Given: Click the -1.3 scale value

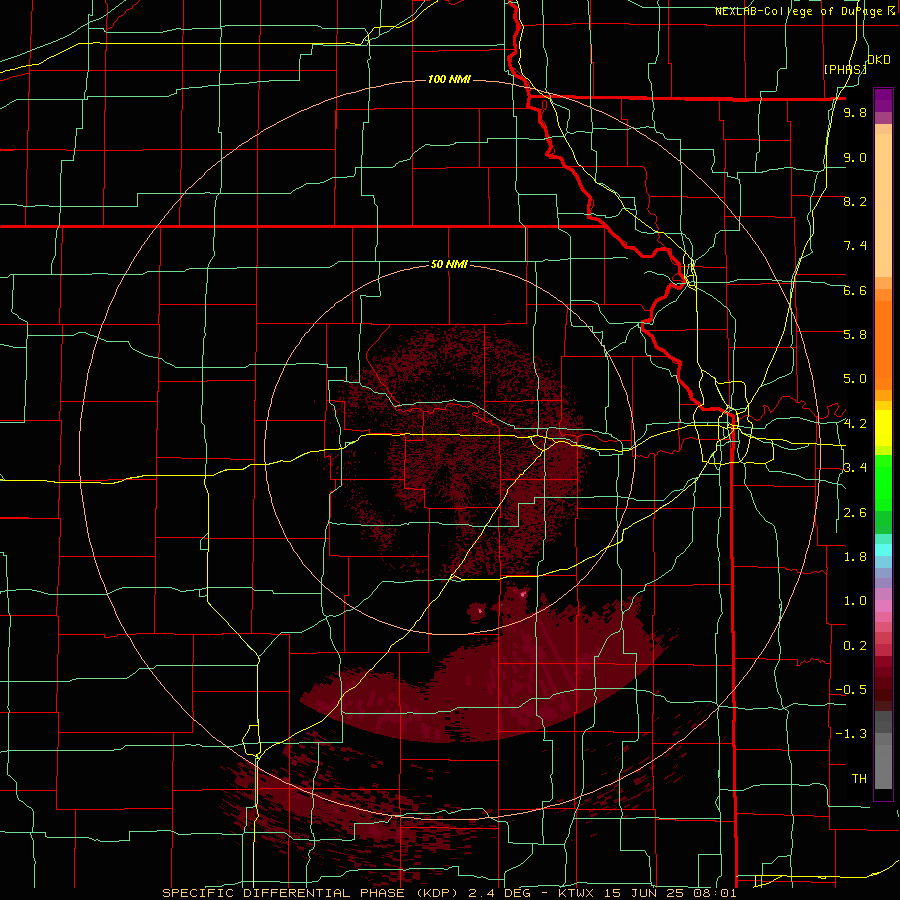Looking at the screenshot, I should tap(851, 734).
